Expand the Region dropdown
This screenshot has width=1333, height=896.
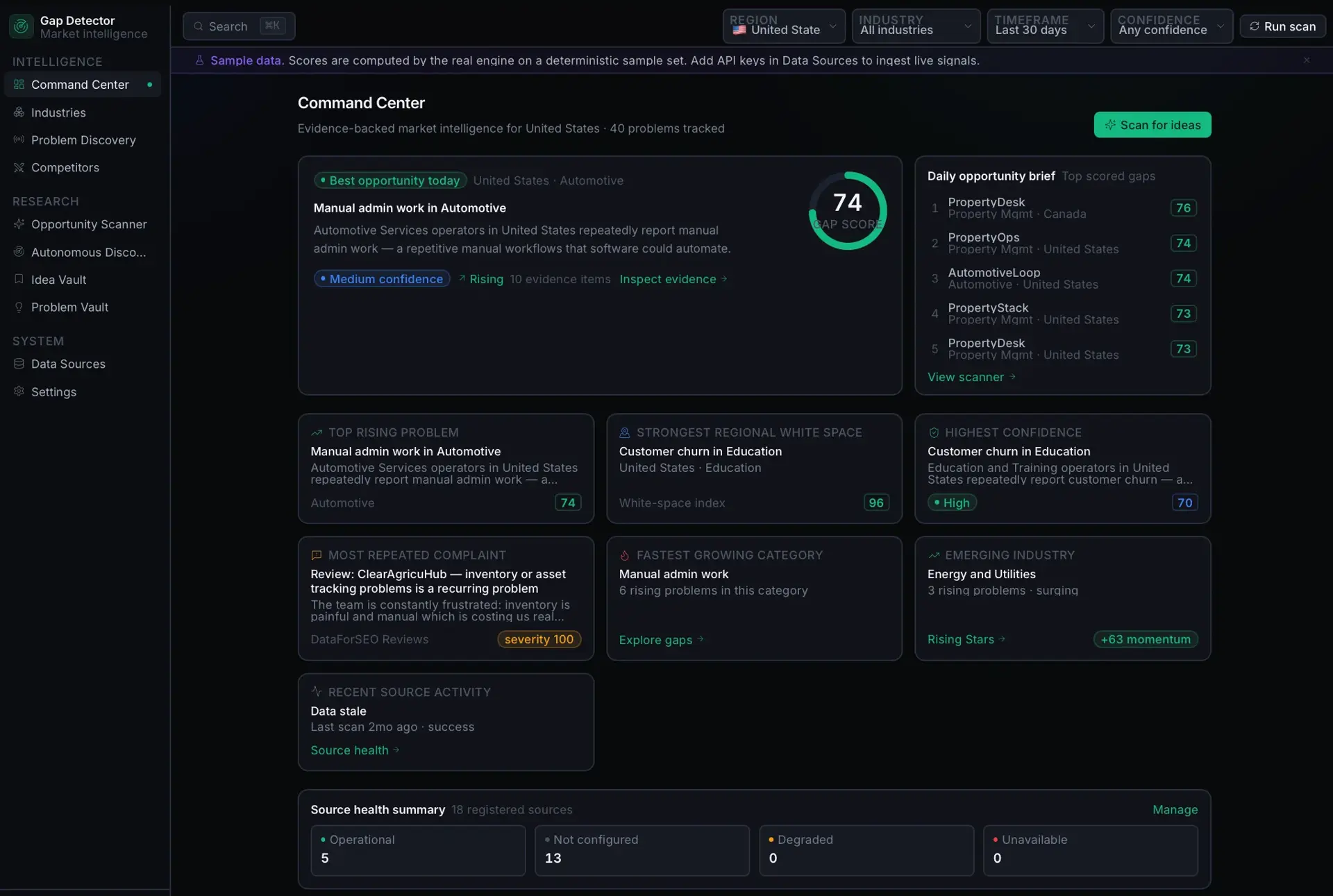pos(784,26)
